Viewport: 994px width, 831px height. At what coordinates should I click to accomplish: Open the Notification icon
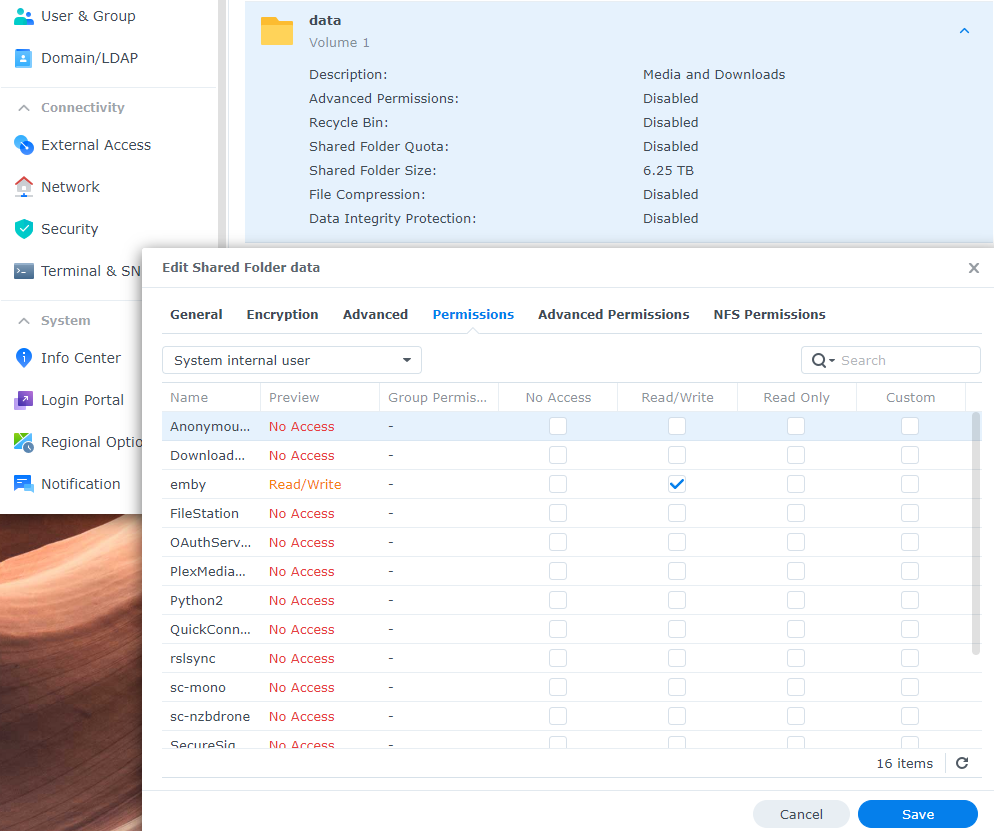24,484
